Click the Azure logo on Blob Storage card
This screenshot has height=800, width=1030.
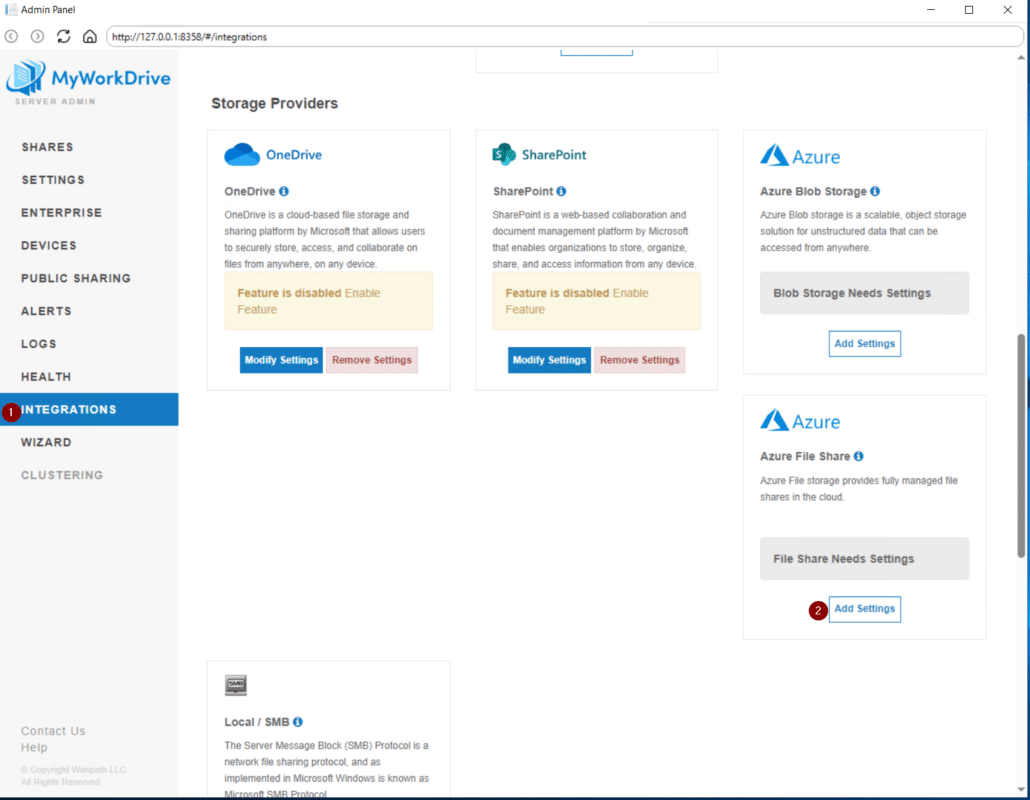pyautogui.click(x=800, y=156)
